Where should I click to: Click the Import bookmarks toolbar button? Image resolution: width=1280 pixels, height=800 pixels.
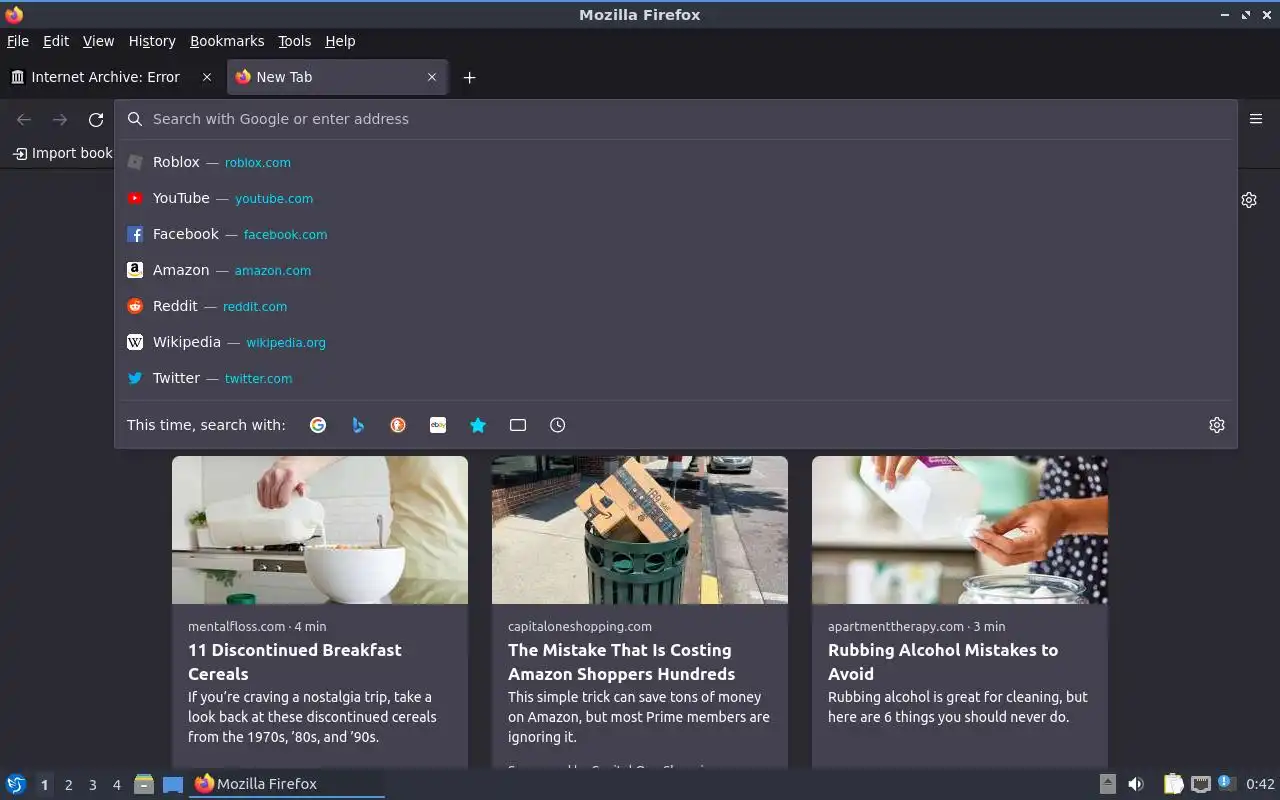(x=62, y=153)
